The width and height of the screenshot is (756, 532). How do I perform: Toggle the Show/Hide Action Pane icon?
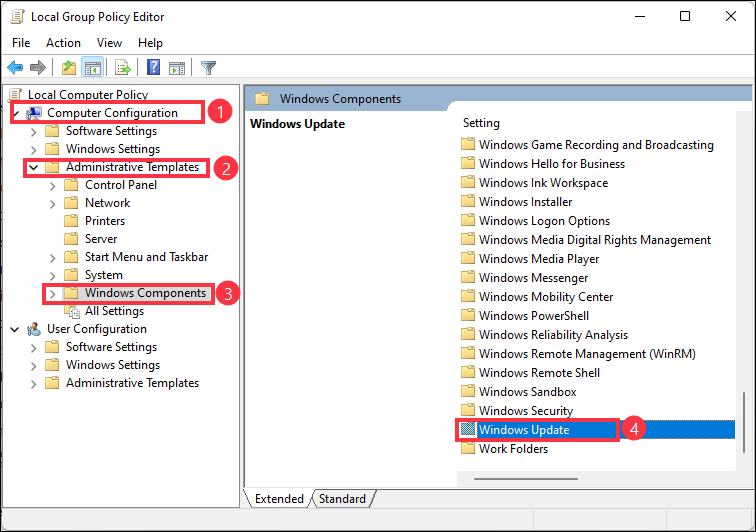tap(177, 68)
